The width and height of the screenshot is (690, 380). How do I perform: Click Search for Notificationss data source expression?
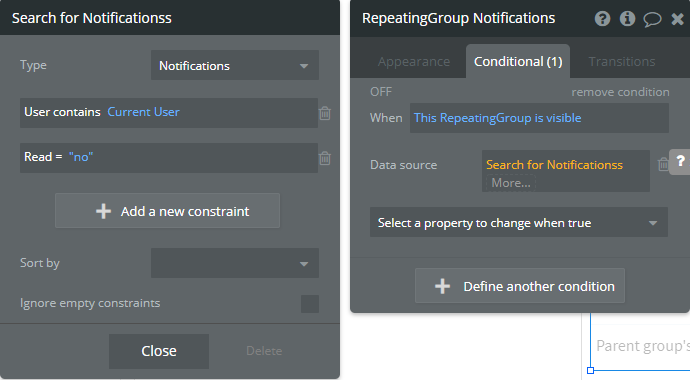pyautogui.click(x=554, y=165)
